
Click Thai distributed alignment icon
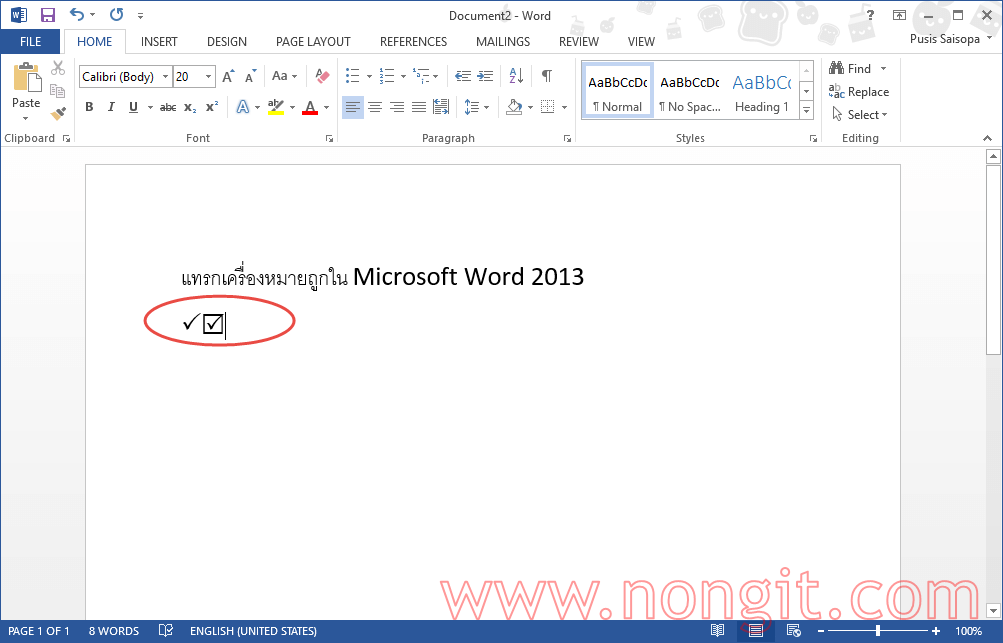(441, 107)
